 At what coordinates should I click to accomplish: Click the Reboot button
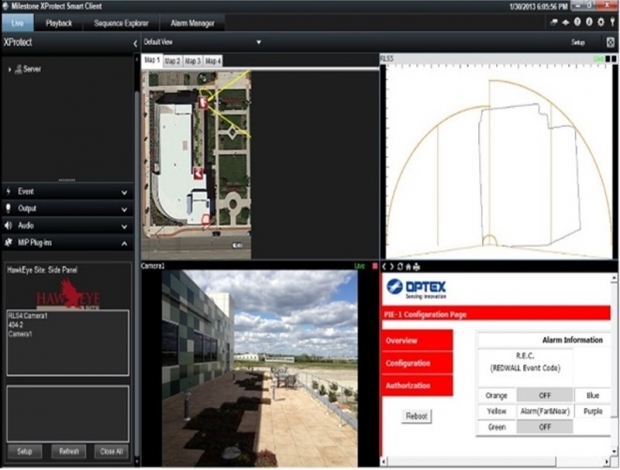416,416
